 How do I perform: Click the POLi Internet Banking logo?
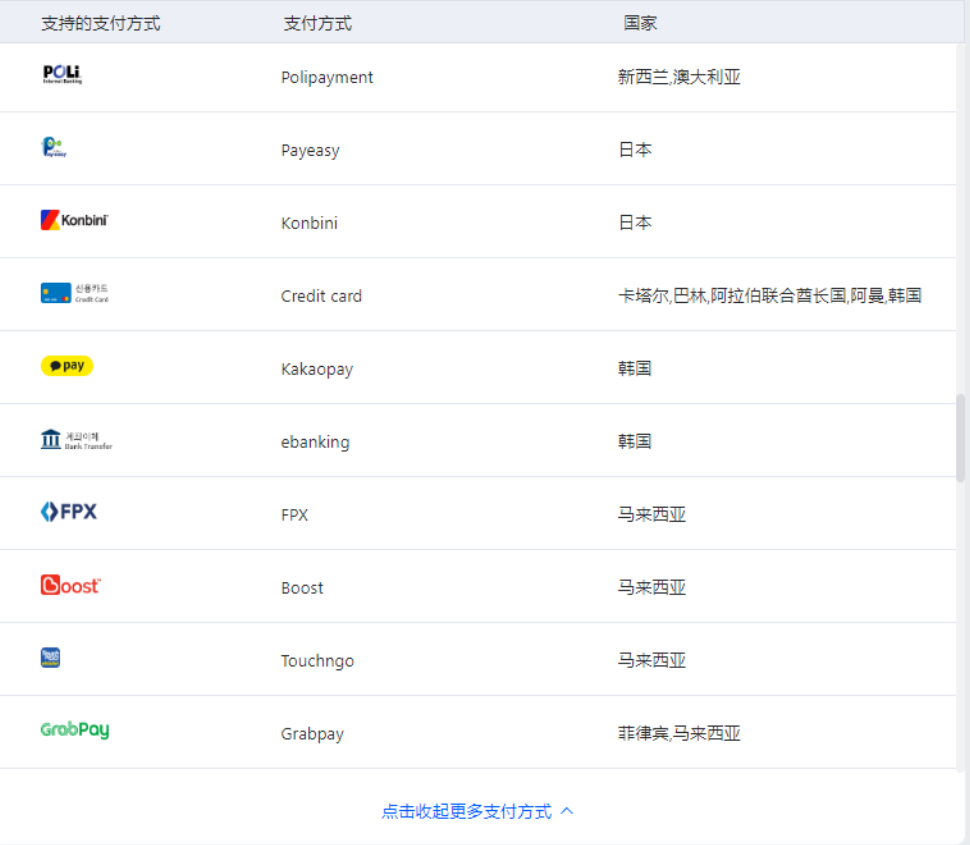point(62,74)
